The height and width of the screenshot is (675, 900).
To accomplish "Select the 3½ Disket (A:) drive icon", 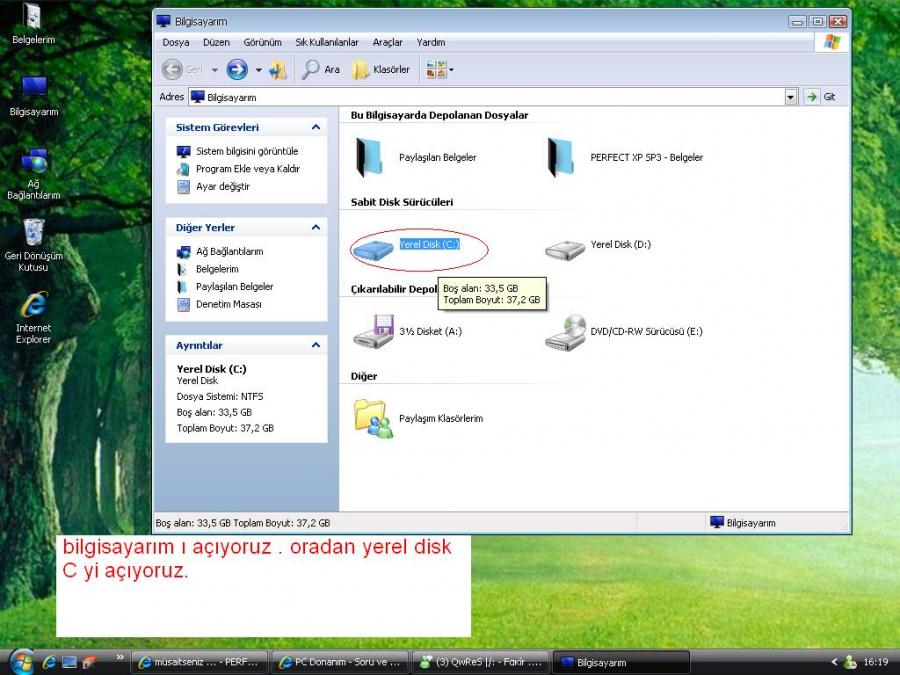I will click(373, 331).
